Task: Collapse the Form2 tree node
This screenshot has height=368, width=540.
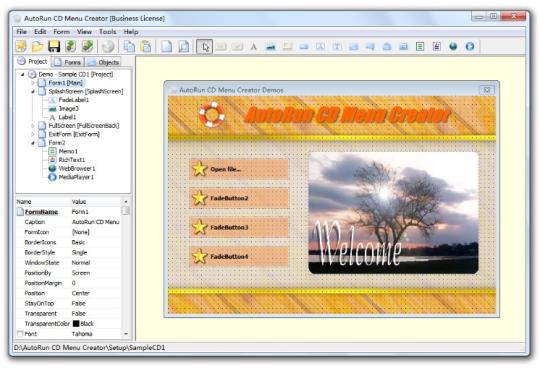Action: point(33,143)
